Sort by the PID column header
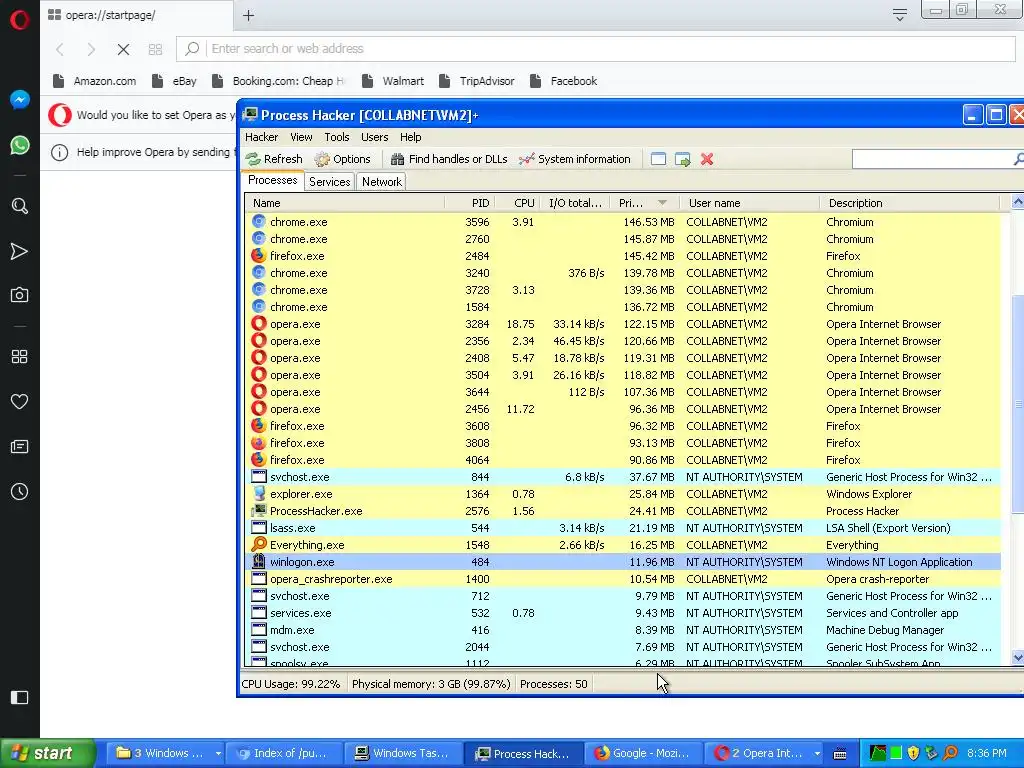1024x768 pixels. pyautogui.click(x=470, y=203)
